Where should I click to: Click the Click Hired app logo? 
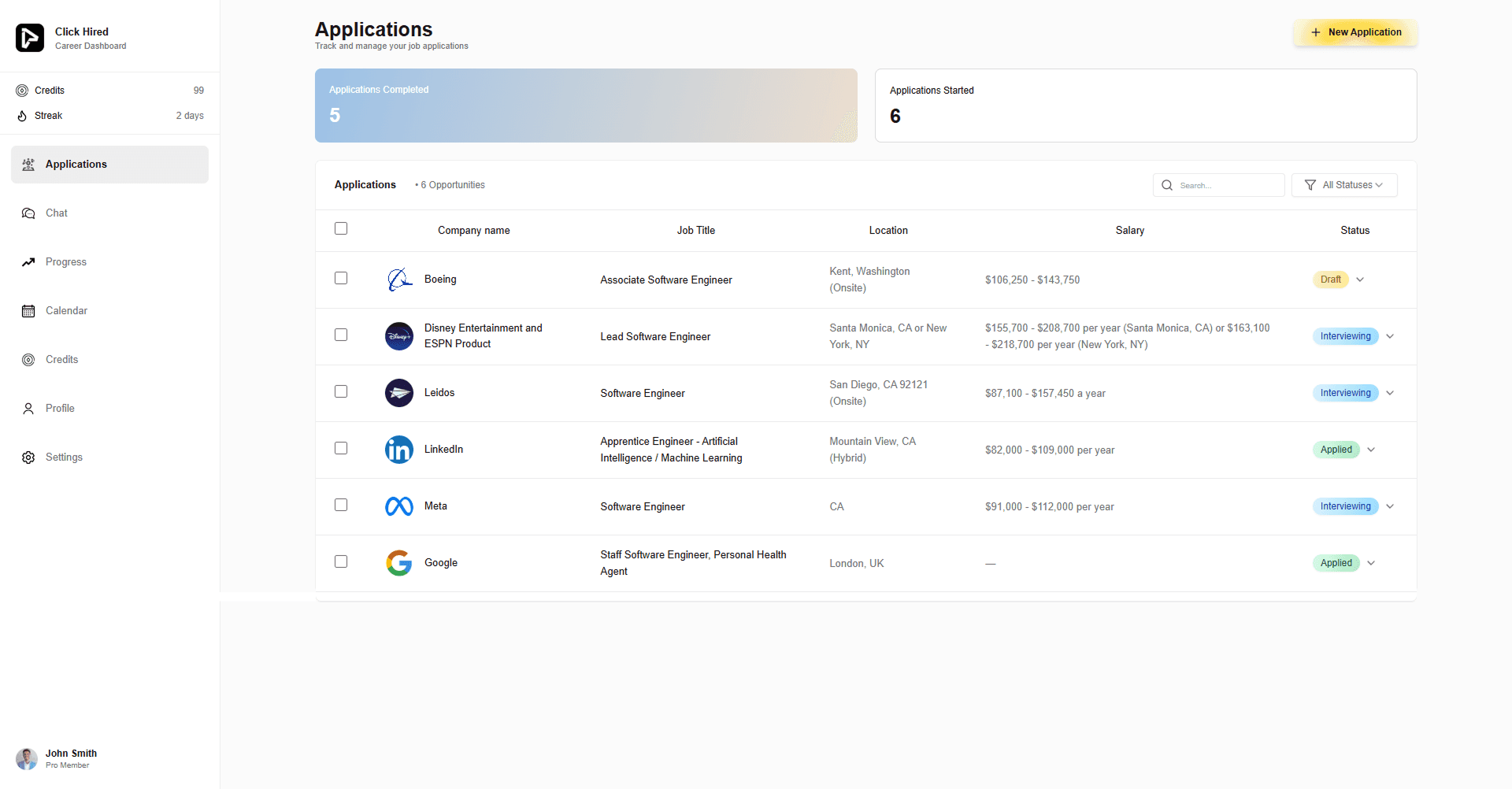pyautogui.click(x=29, y=37)
